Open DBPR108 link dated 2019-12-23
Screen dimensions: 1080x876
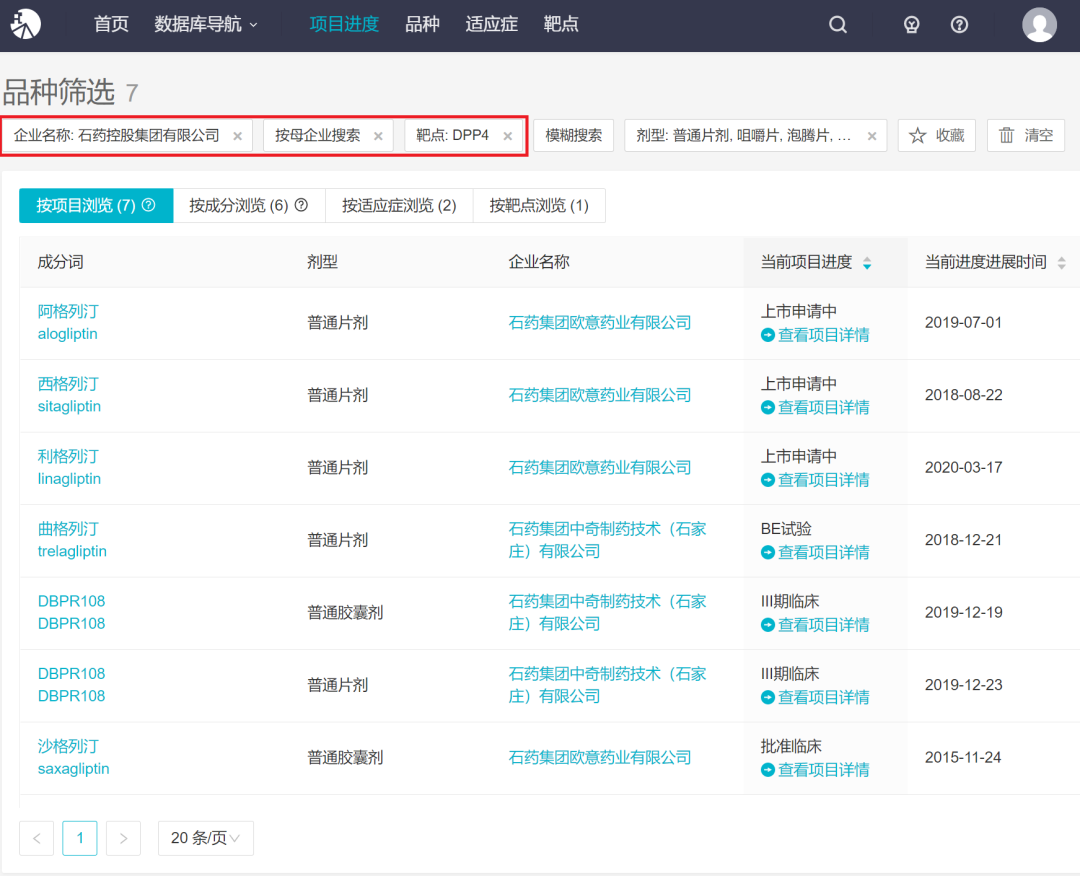(72, 685)
